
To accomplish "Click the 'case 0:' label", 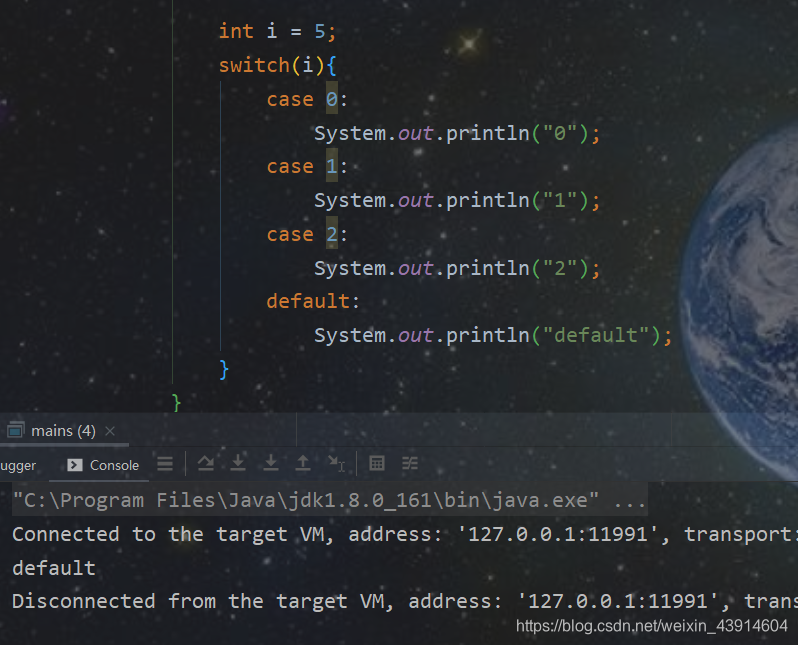I will pos(307,99).
